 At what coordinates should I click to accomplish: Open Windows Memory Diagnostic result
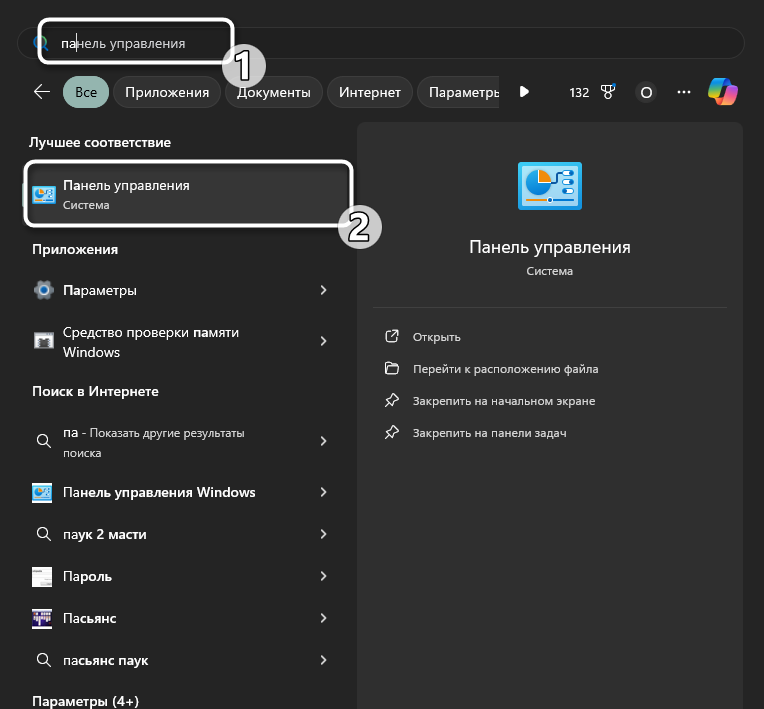click(150, 342)
